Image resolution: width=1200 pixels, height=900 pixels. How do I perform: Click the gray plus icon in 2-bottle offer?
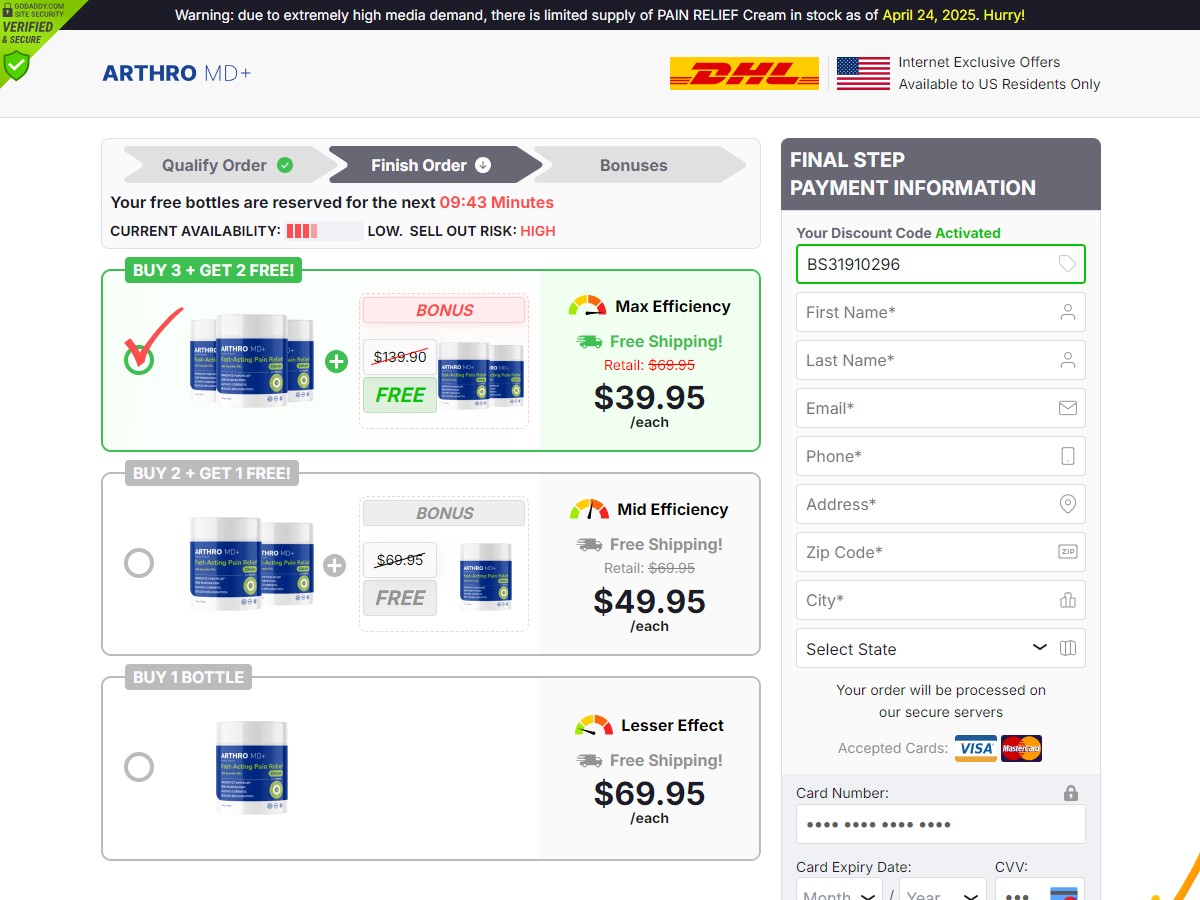(335, 565)
